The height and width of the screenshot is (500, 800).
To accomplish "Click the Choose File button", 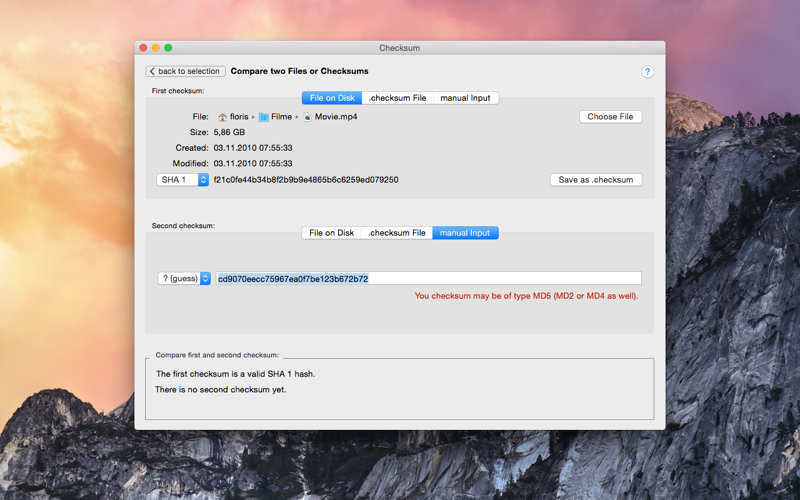I will point(610,117).
